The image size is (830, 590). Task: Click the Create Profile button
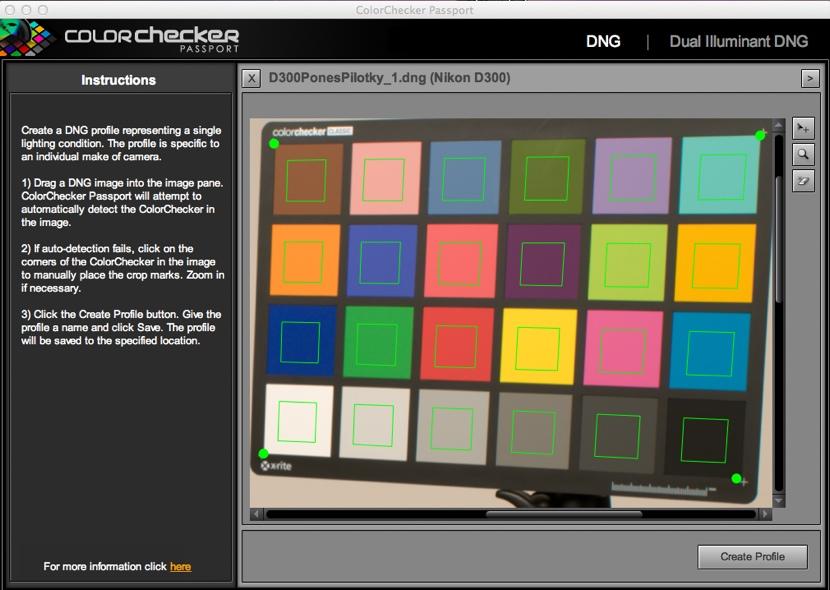point(752,557)
